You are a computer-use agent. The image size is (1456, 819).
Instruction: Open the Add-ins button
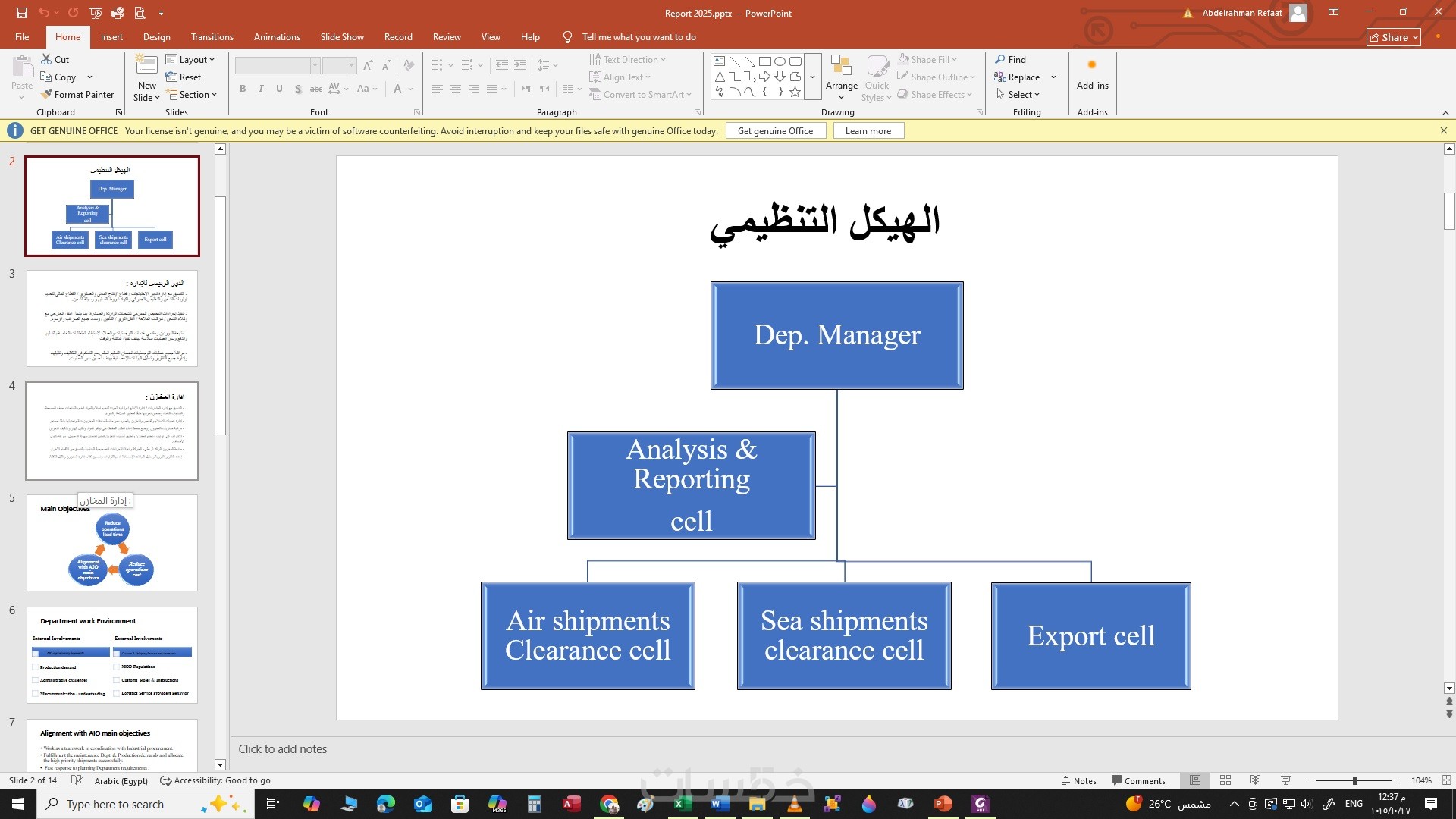click(1092, 74)
